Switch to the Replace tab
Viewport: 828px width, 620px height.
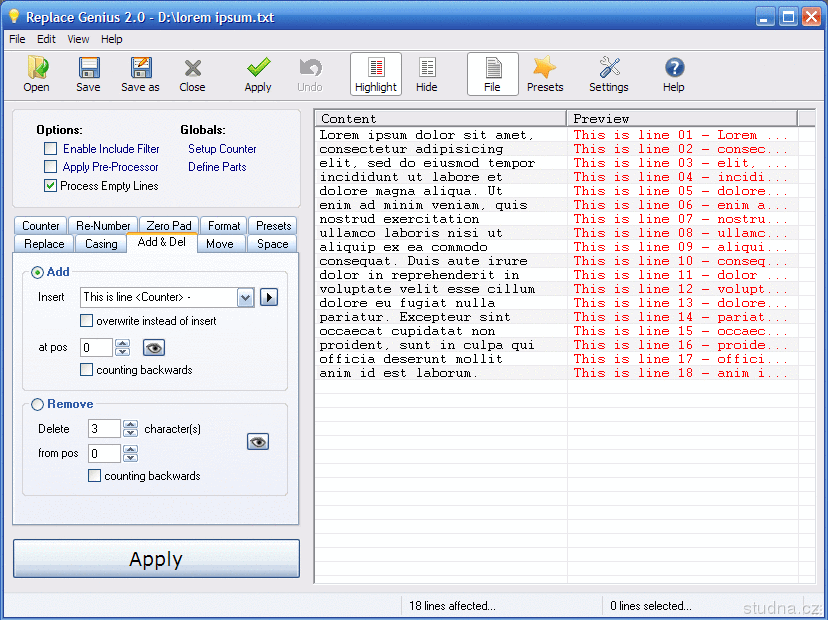44,244
